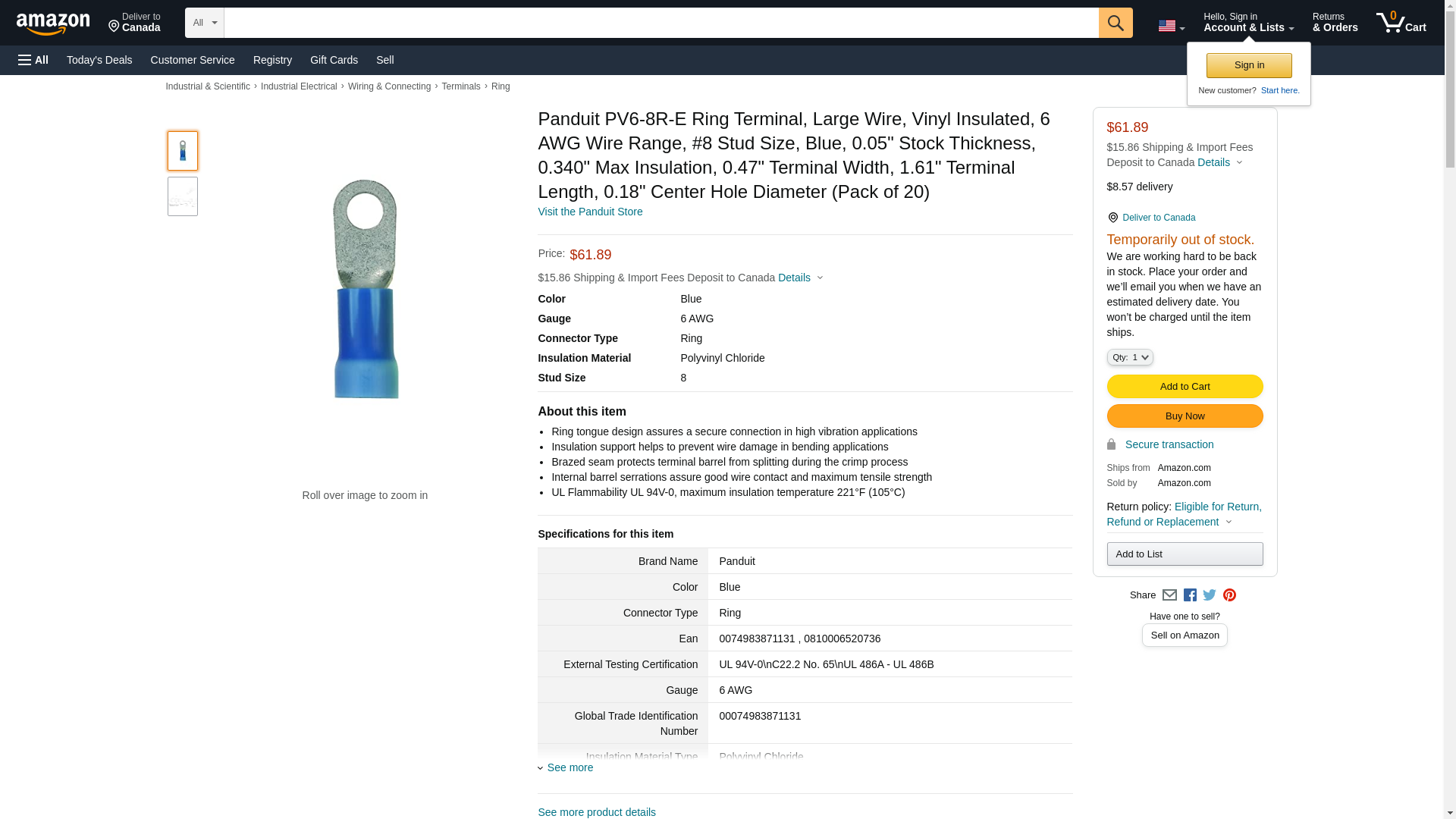Open the country flag language selector
Screen dimensions: 1456x819
click(x=1171, y=26)
